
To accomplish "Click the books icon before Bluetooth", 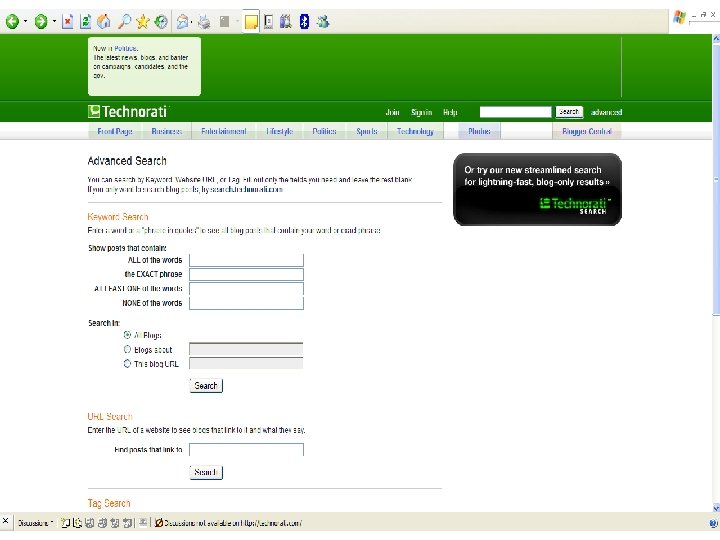I will [286, 21].
